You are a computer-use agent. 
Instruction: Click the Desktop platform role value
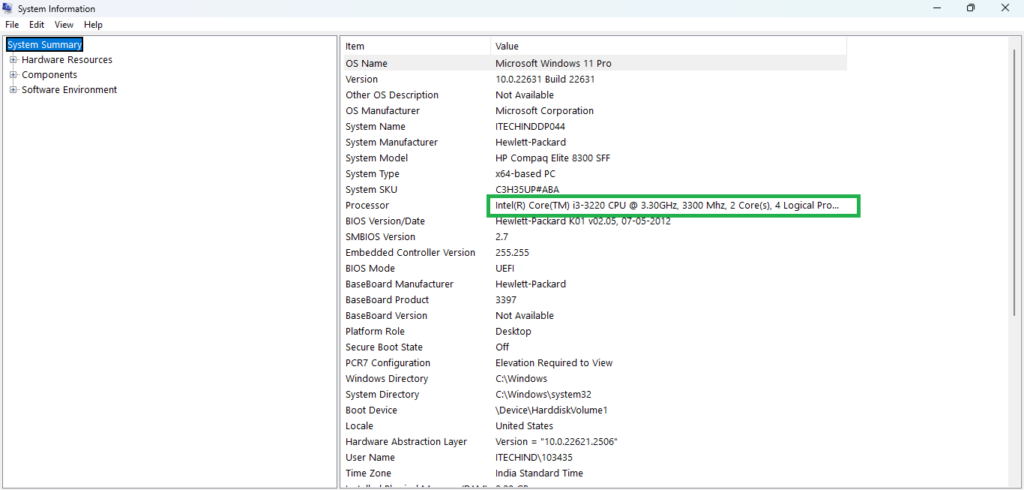click(513, 331)
